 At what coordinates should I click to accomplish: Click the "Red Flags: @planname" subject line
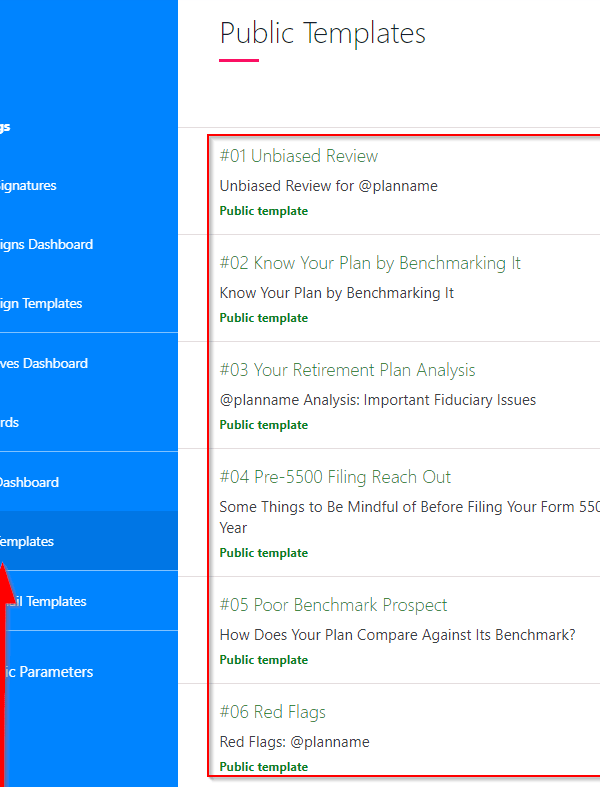tap(294, 742)
